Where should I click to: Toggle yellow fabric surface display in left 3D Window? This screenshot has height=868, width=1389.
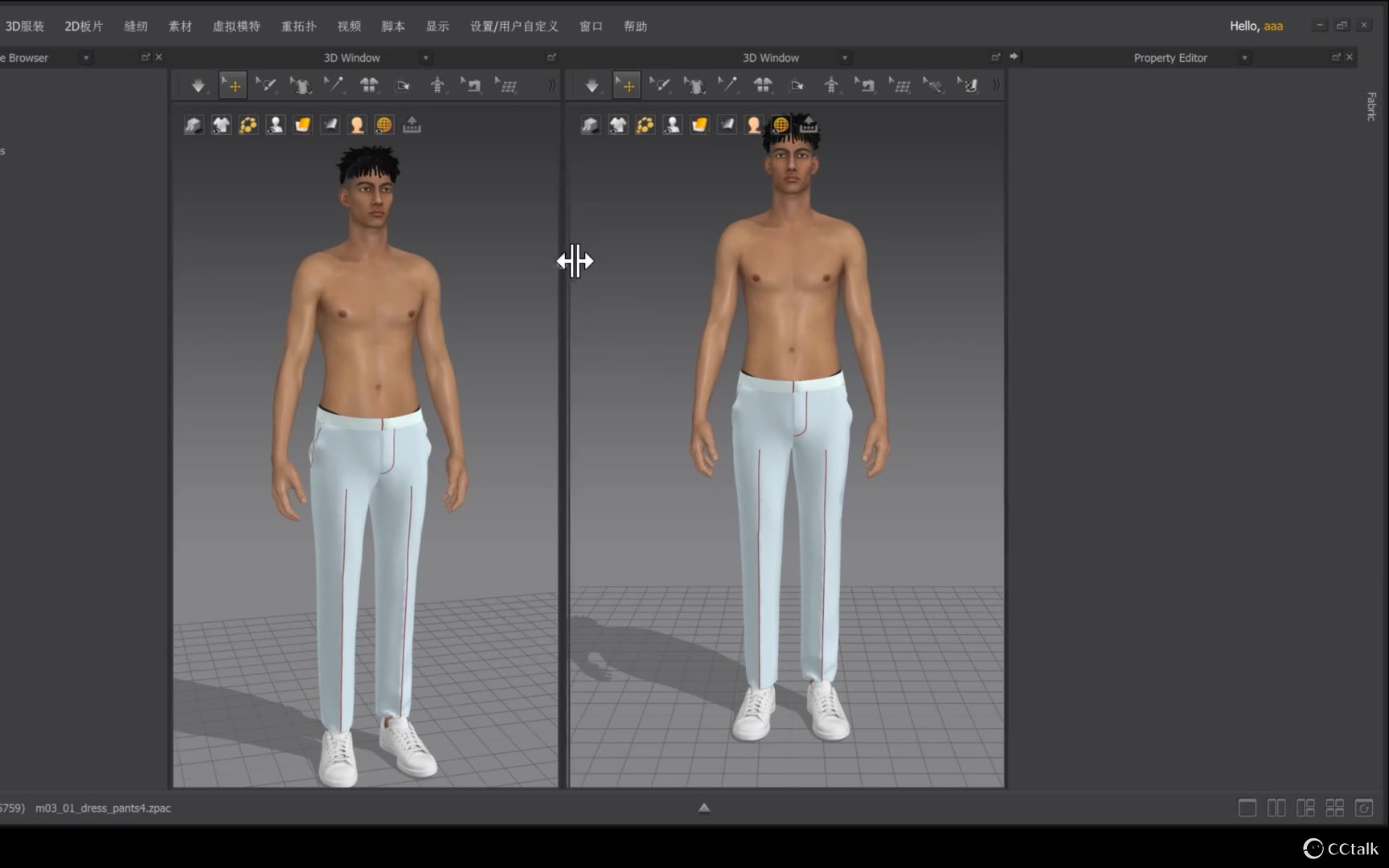click(x=303, y=125)
